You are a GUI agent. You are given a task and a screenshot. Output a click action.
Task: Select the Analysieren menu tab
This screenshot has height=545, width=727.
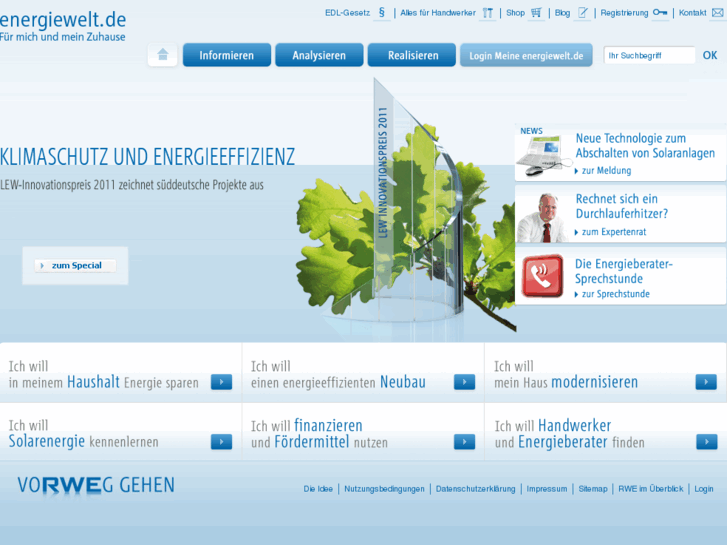click(x=319, y=55)
